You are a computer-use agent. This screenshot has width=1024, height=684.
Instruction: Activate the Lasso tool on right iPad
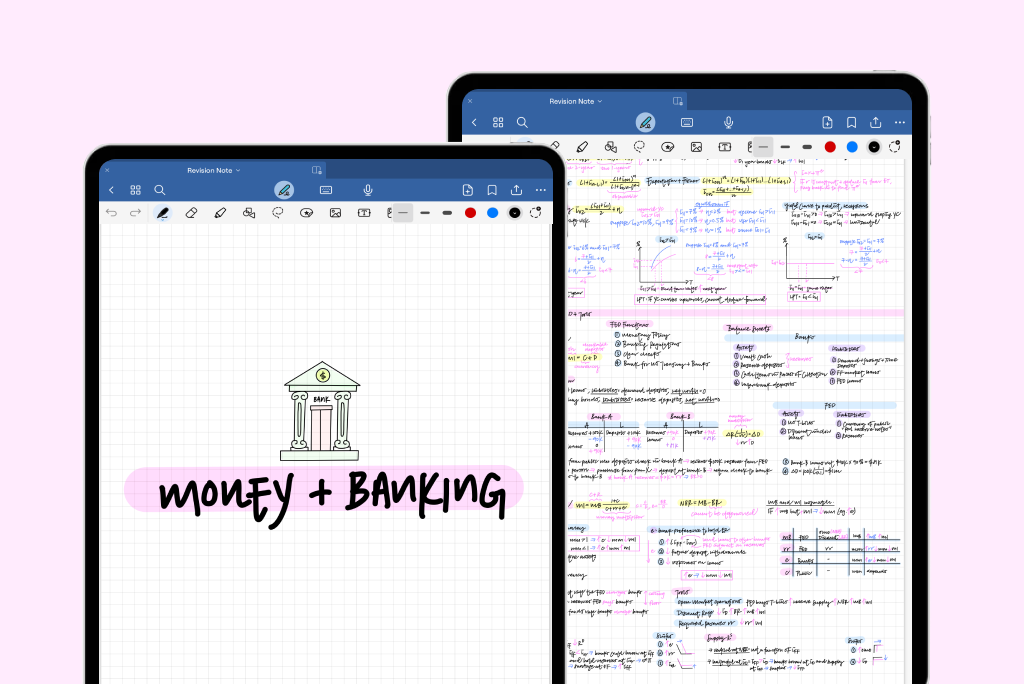pos(640,146)
